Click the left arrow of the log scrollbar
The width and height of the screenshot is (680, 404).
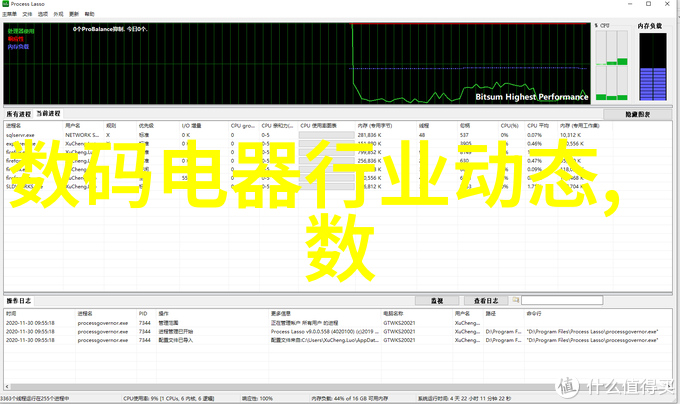[x=7, y=386]
